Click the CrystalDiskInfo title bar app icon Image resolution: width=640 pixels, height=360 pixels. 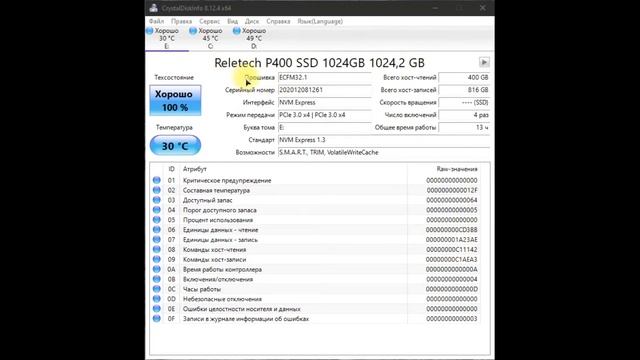[x=153, y=8]
